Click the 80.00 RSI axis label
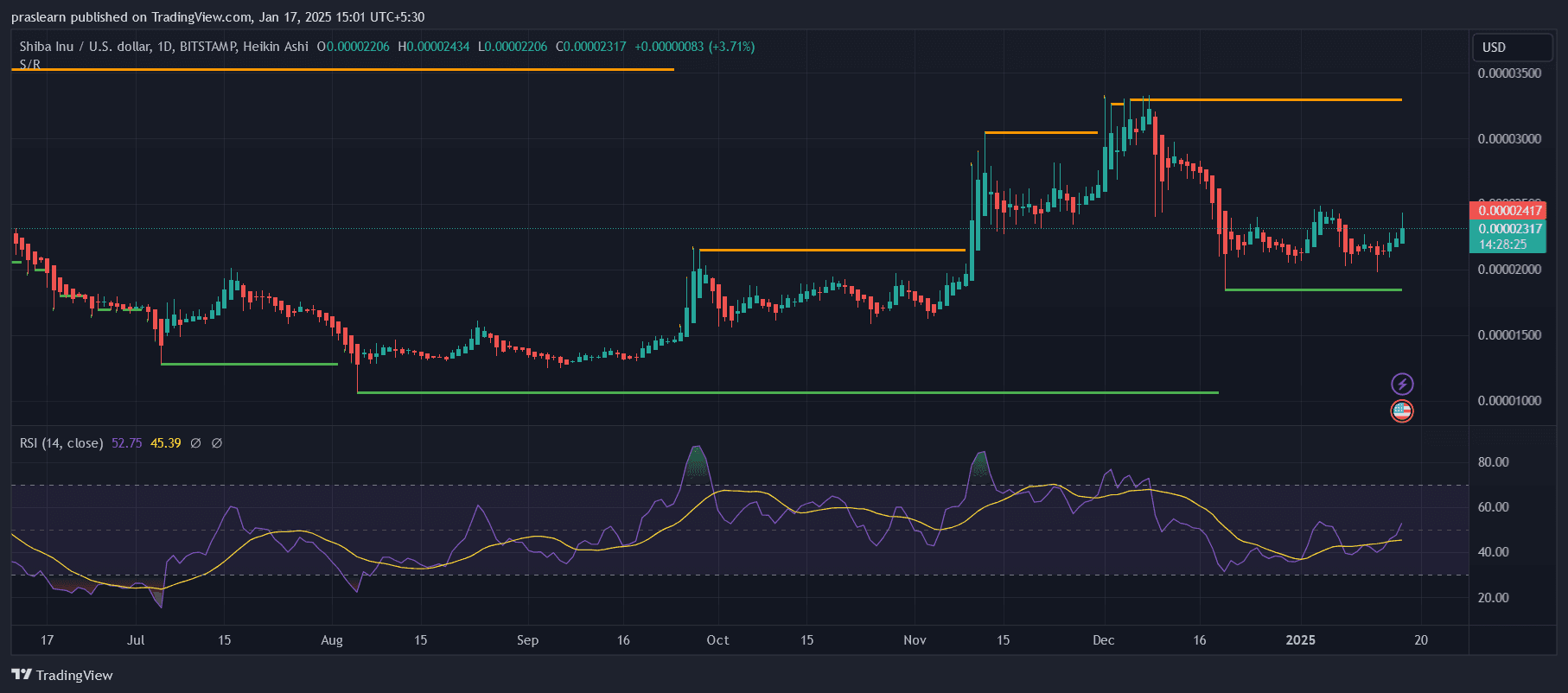1568x693 pixels. 1493,462
